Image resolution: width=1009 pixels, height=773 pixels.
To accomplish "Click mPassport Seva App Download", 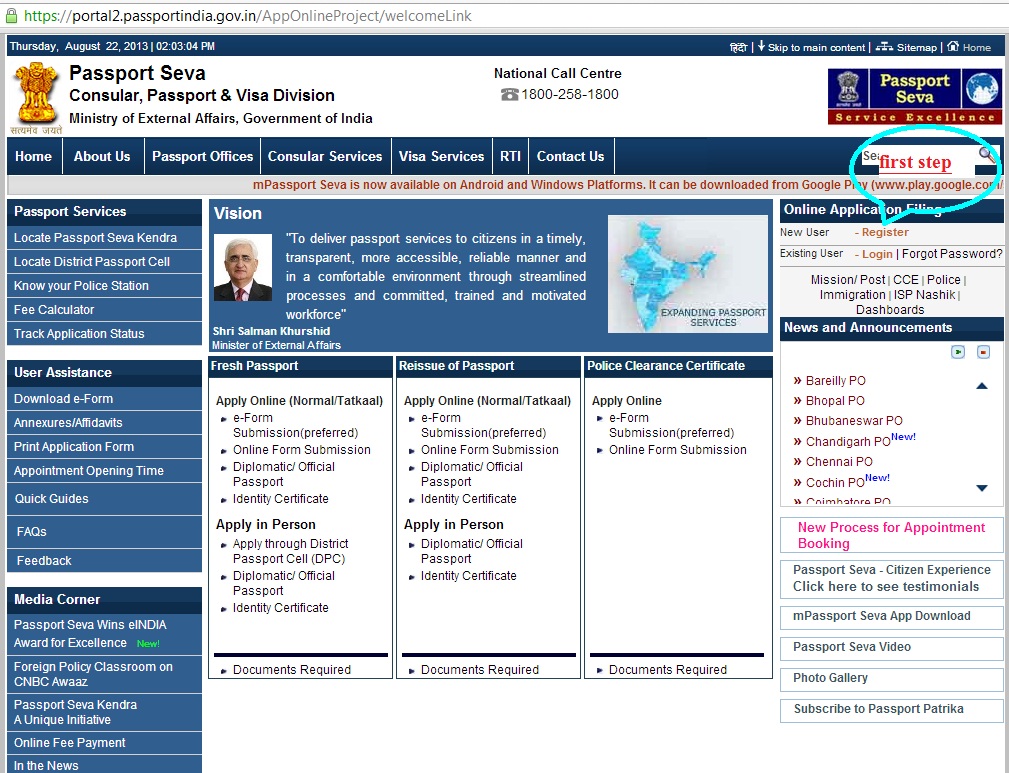I will [x=891, y=617].
